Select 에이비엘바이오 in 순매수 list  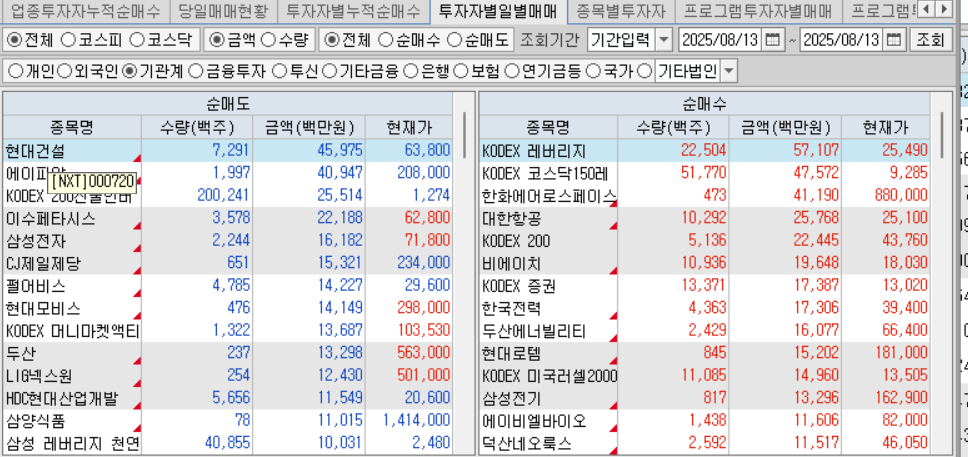point(704,421)
